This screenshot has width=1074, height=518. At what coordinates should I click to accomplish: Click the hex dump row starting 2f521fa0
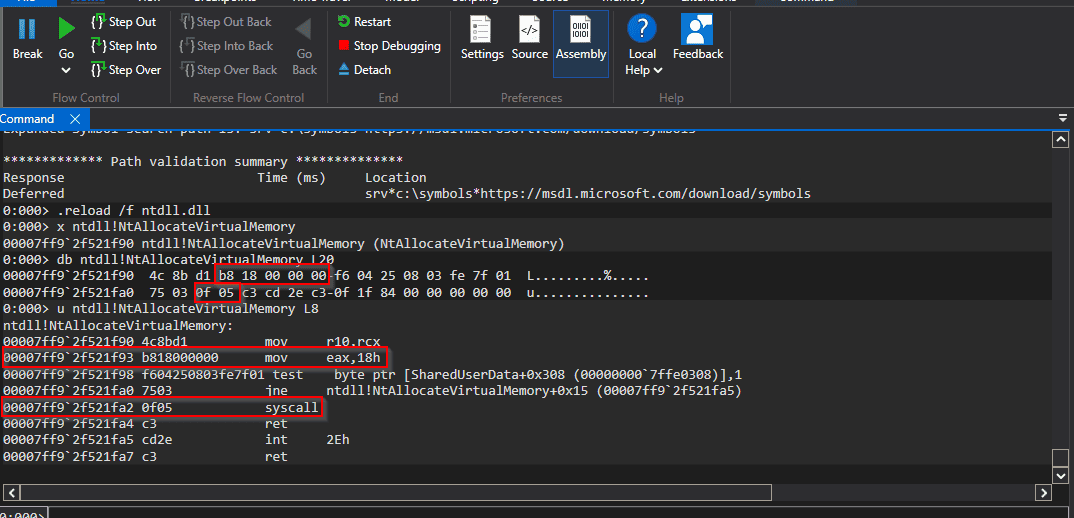click(x=326, y=293)
